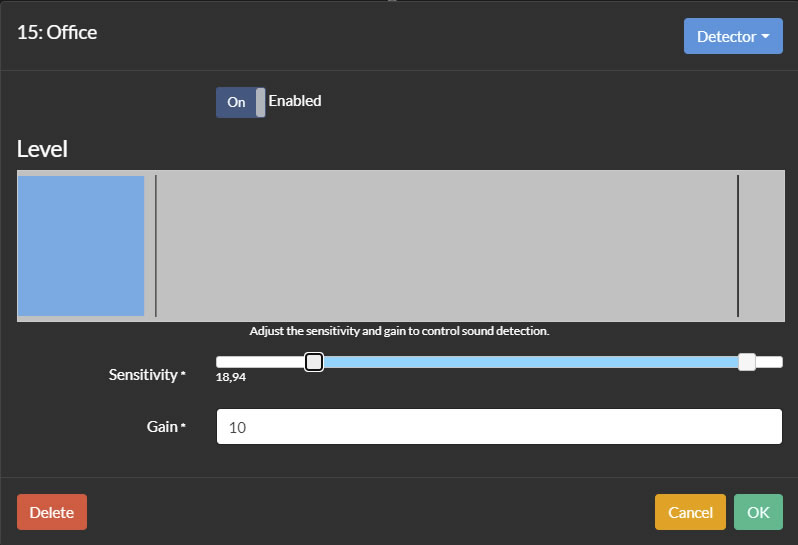Click the Gain field label
798x545 pixels.
[x=164, y=427]
